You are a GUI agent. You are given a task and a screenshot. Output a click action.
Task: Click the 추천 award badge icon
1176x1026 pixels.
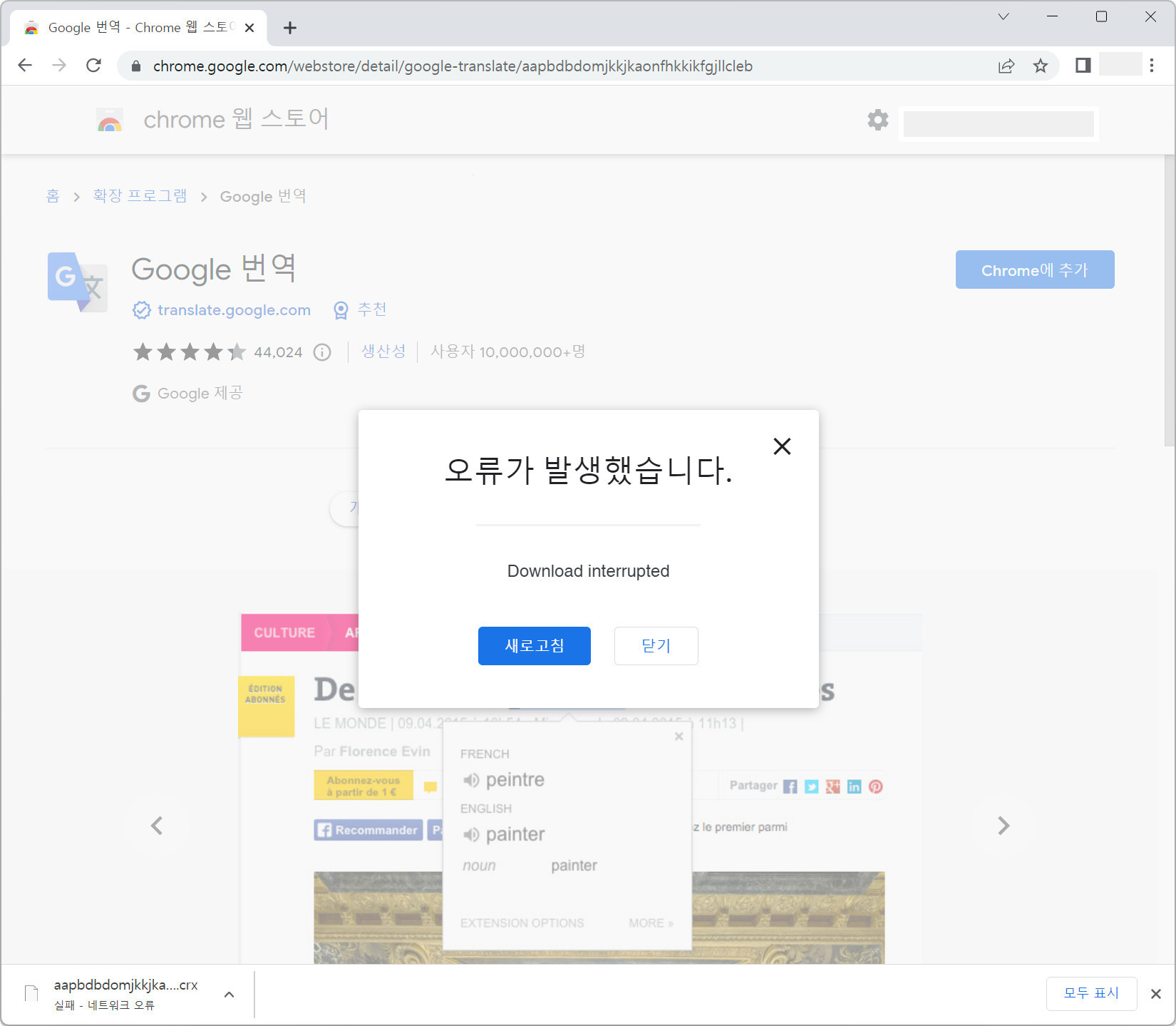(341, 310)
